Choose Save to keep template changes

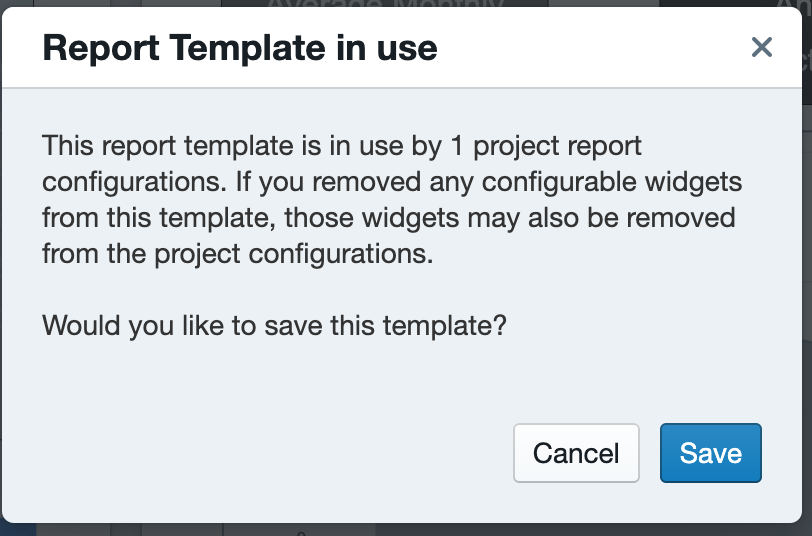click(710, 453)
